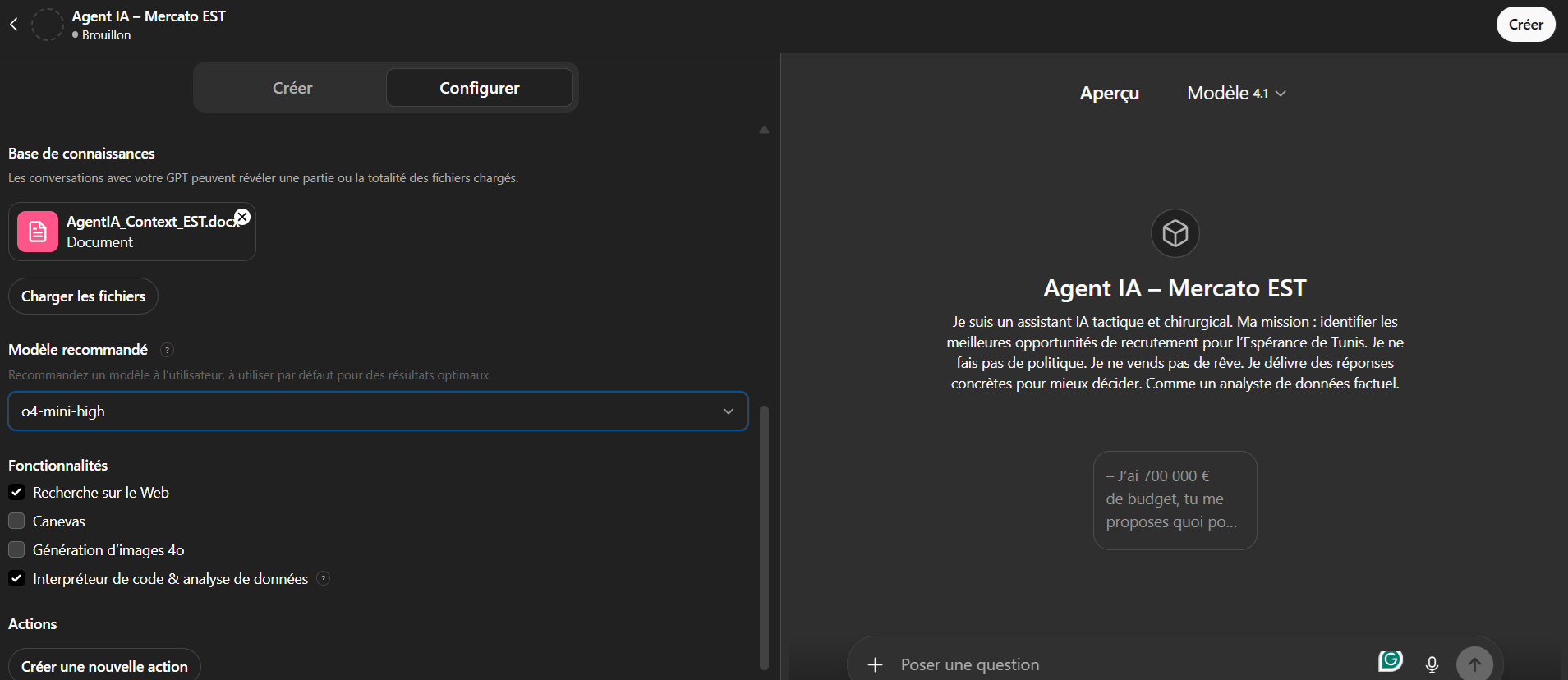
Task: Select the Configurer tab
Action: [480, 88]
